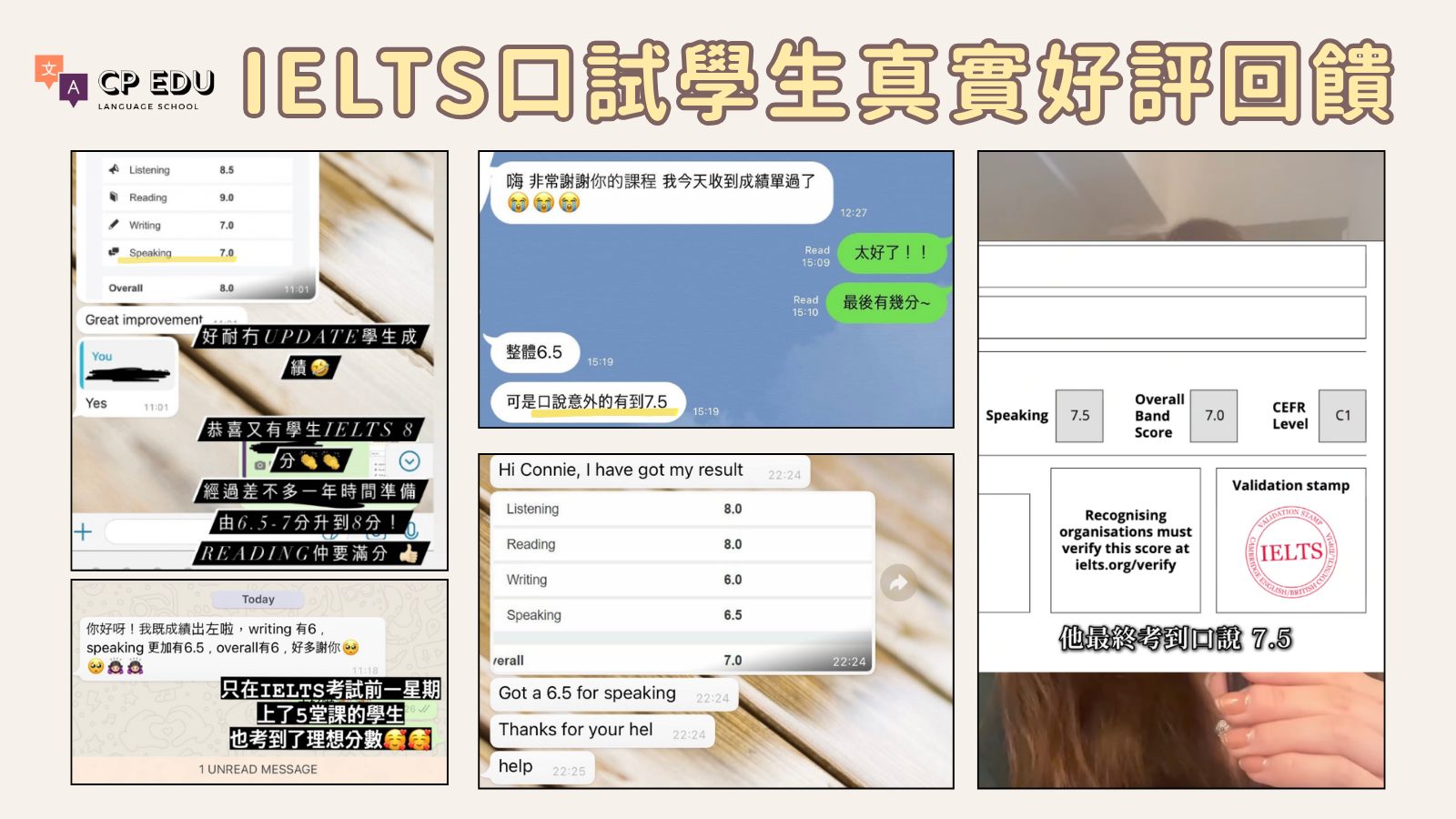Select the 'Reading 8.0' row
Screen dimensions: 1456x819
coord(682,544)
